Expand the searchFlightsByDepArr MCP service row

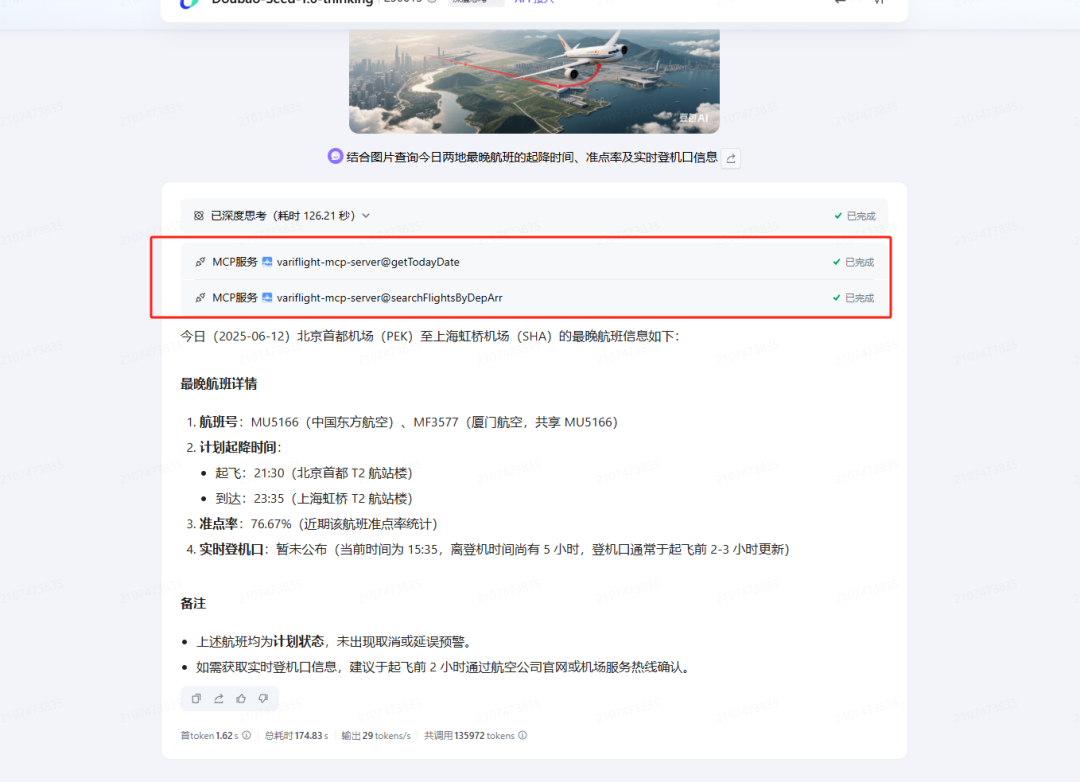[x=534, y=298]
